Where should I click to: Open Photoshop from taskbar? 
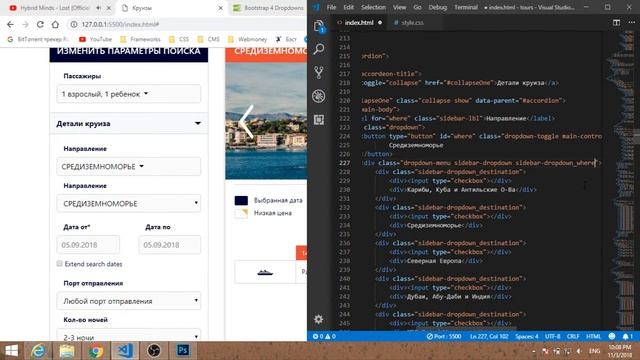pos(183,351)
